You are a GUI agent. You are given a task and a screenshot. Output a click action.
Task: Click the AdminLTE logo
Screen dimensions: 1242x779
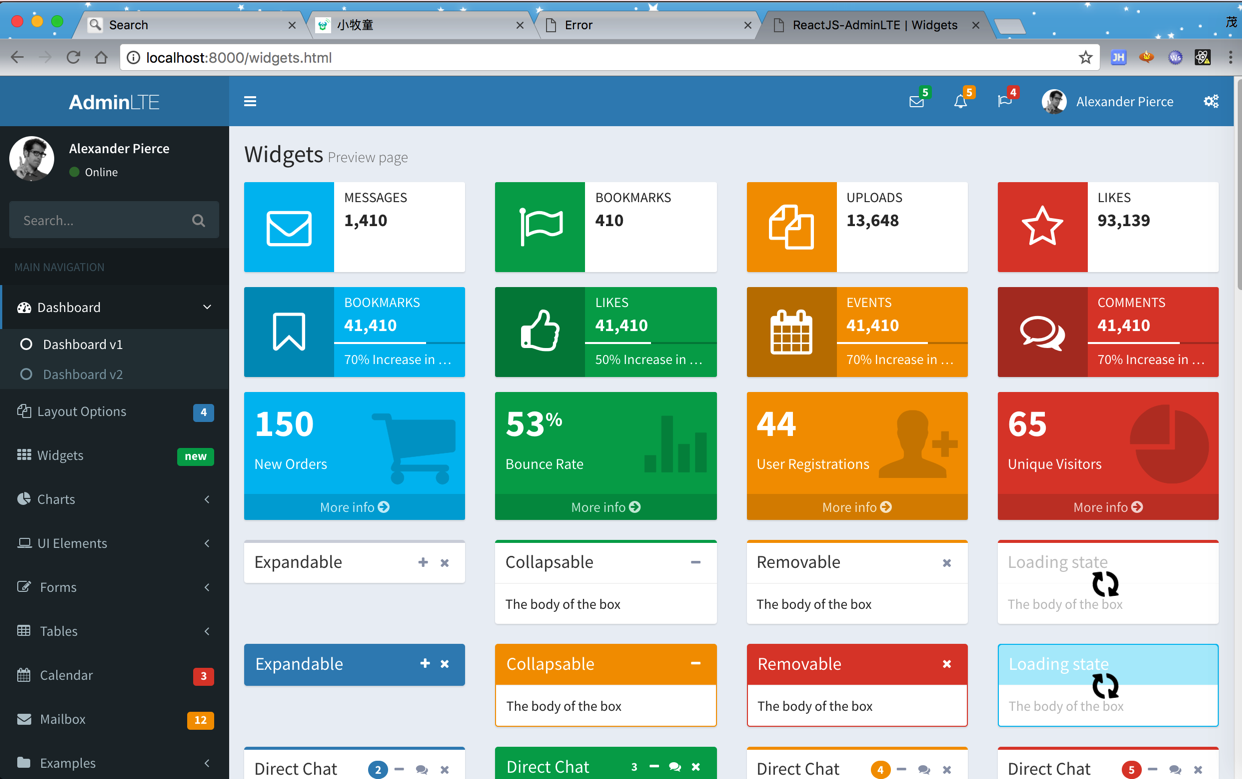[114, 101]
